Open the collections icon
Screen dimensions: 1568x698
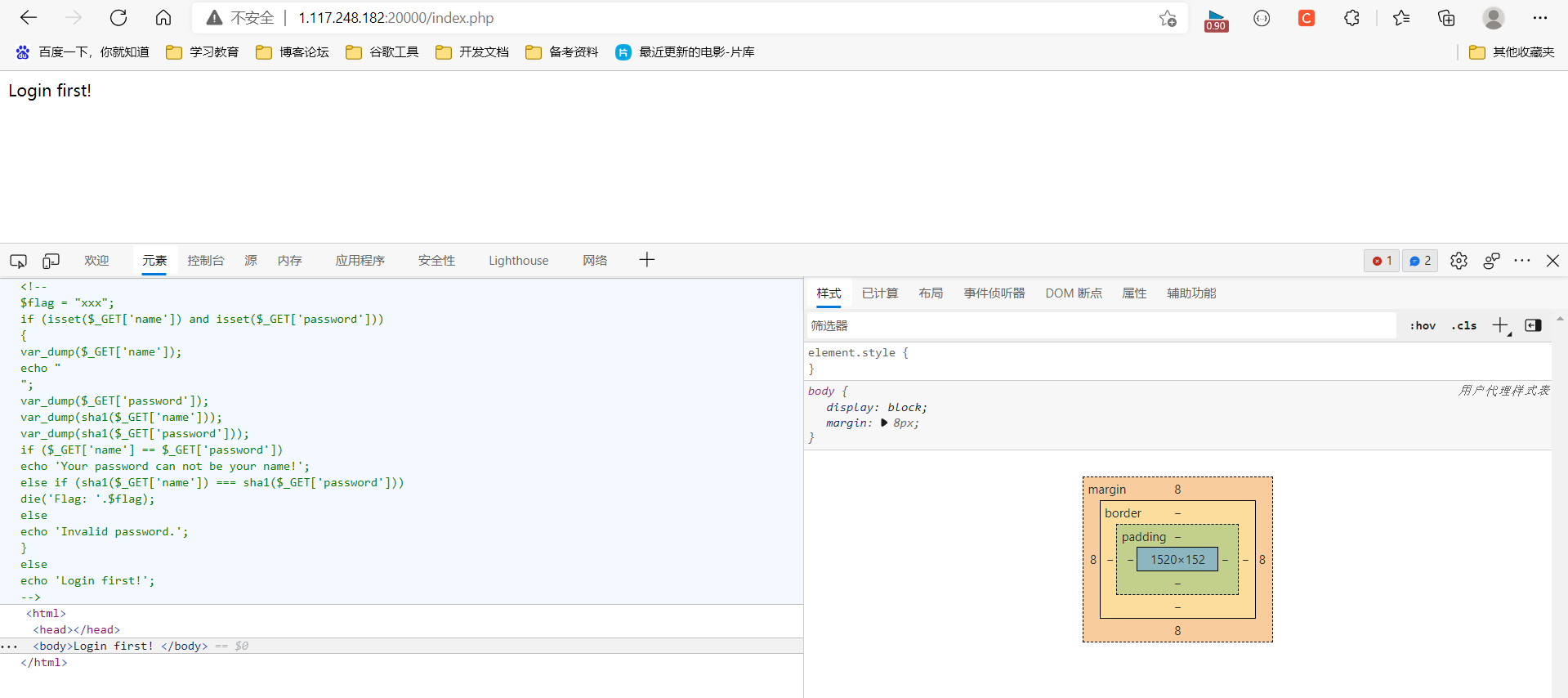1446,18
